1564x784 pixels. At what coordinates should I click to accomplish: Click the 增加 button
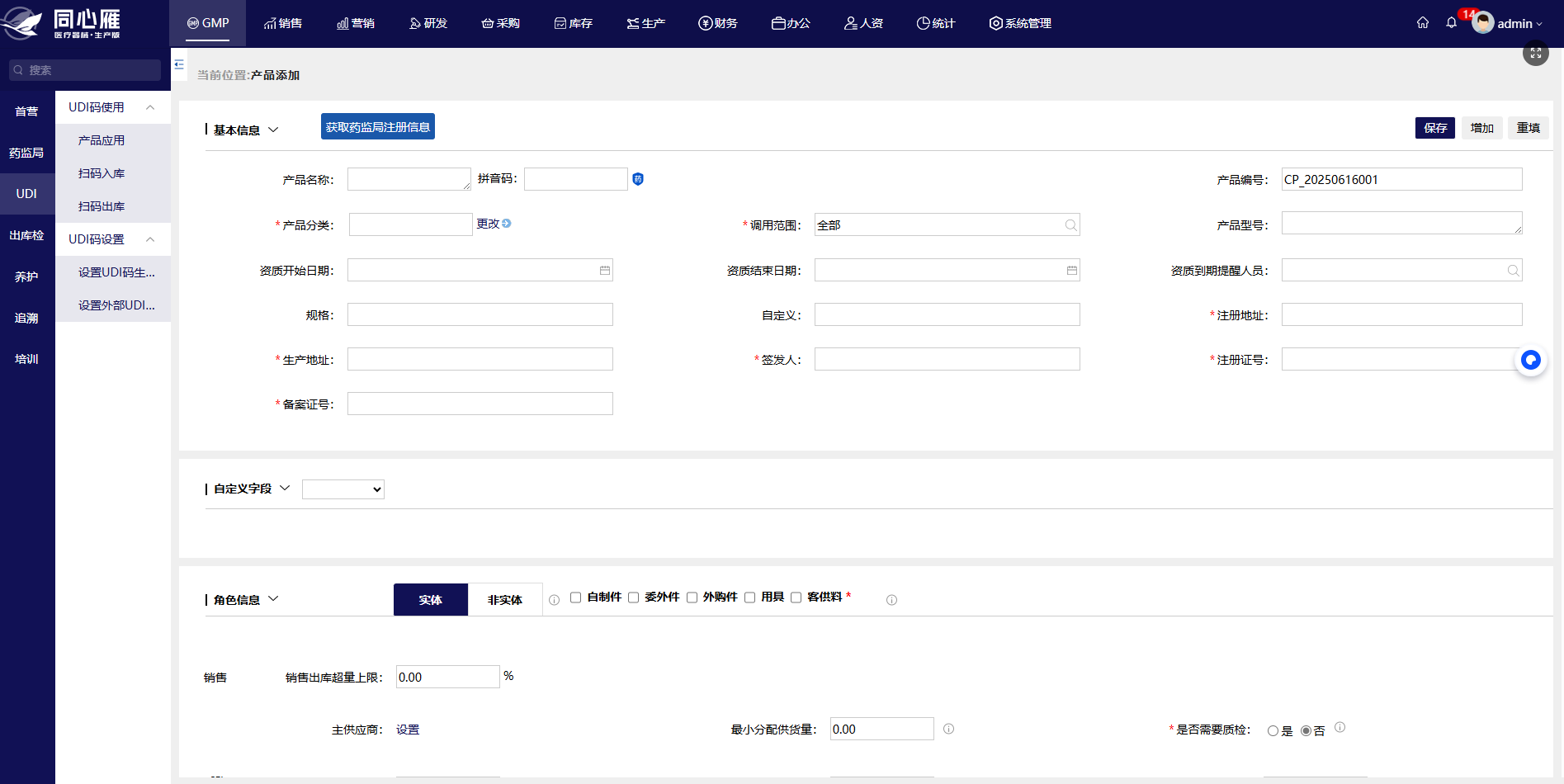(x=1482, y=128)
